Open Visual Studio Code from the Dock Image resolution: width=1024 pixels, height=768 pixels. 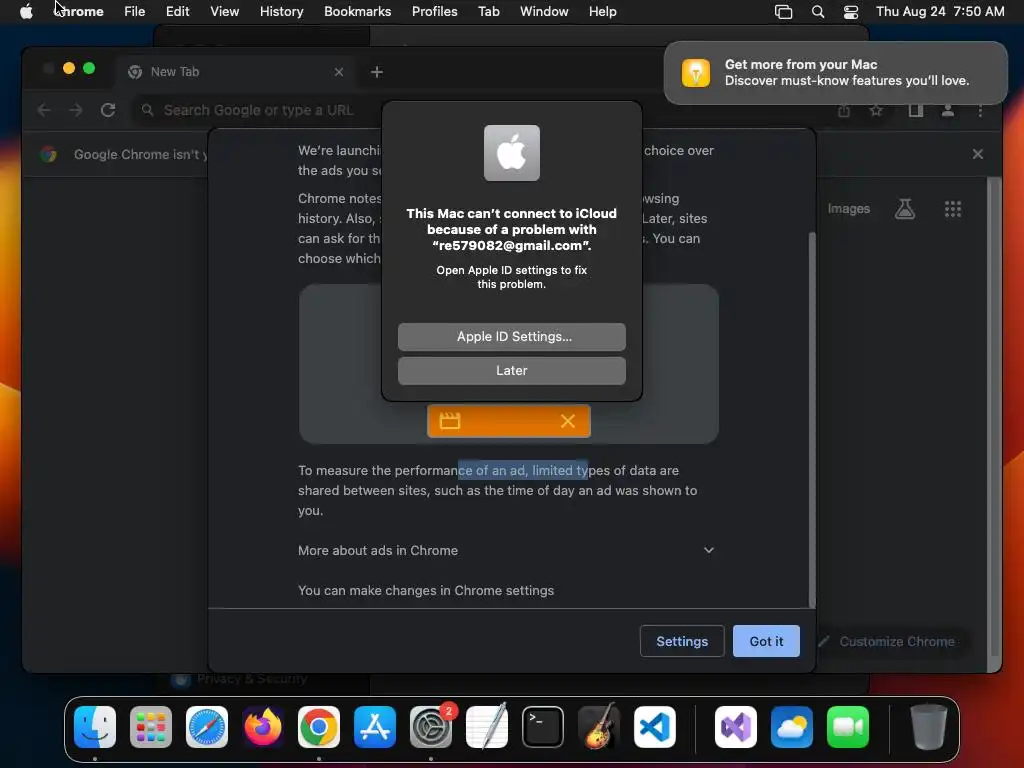654,727
